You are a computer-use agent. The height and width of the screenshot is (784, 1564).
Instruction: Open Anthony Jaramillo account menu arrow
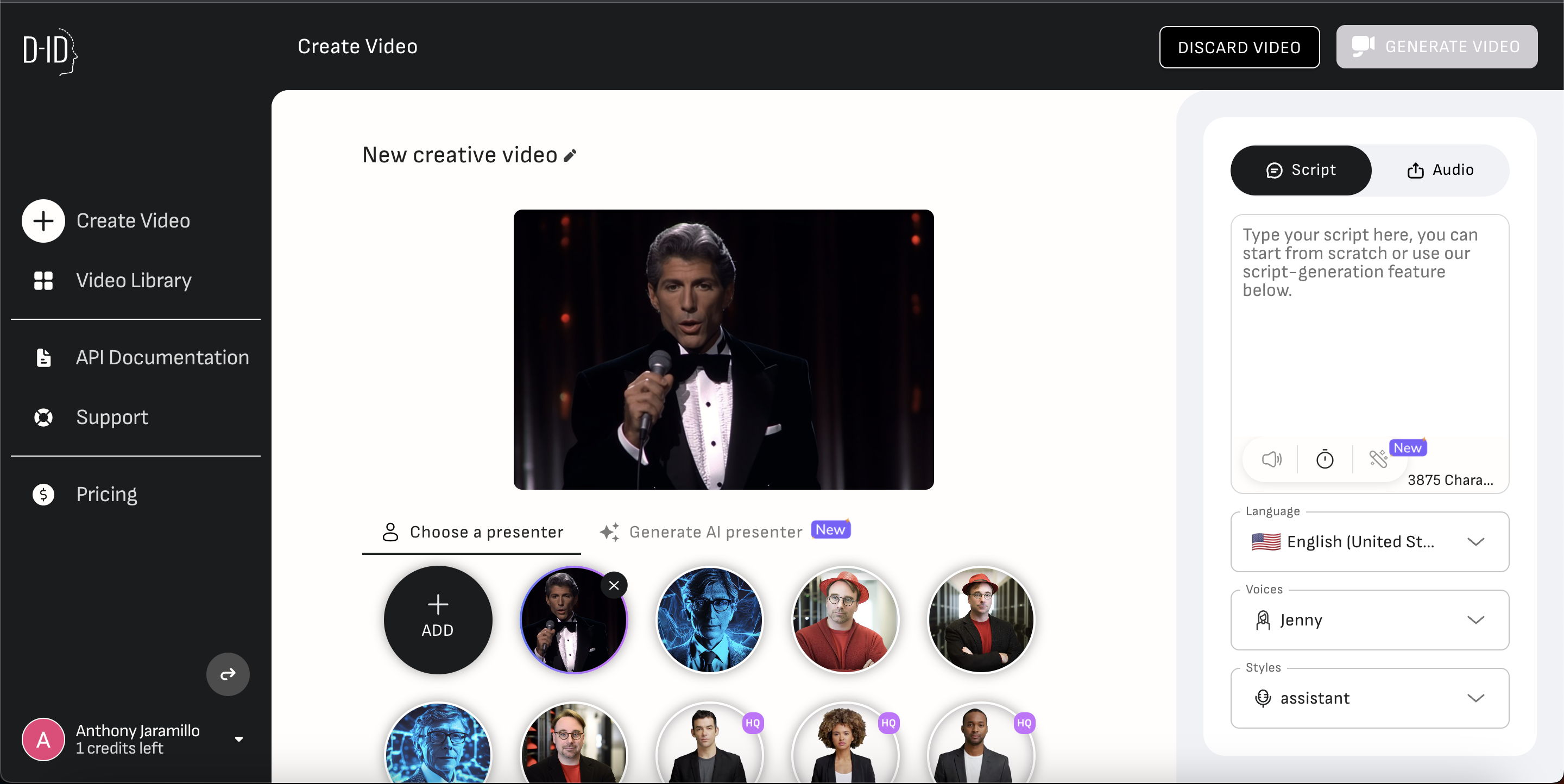coord(238,739)
